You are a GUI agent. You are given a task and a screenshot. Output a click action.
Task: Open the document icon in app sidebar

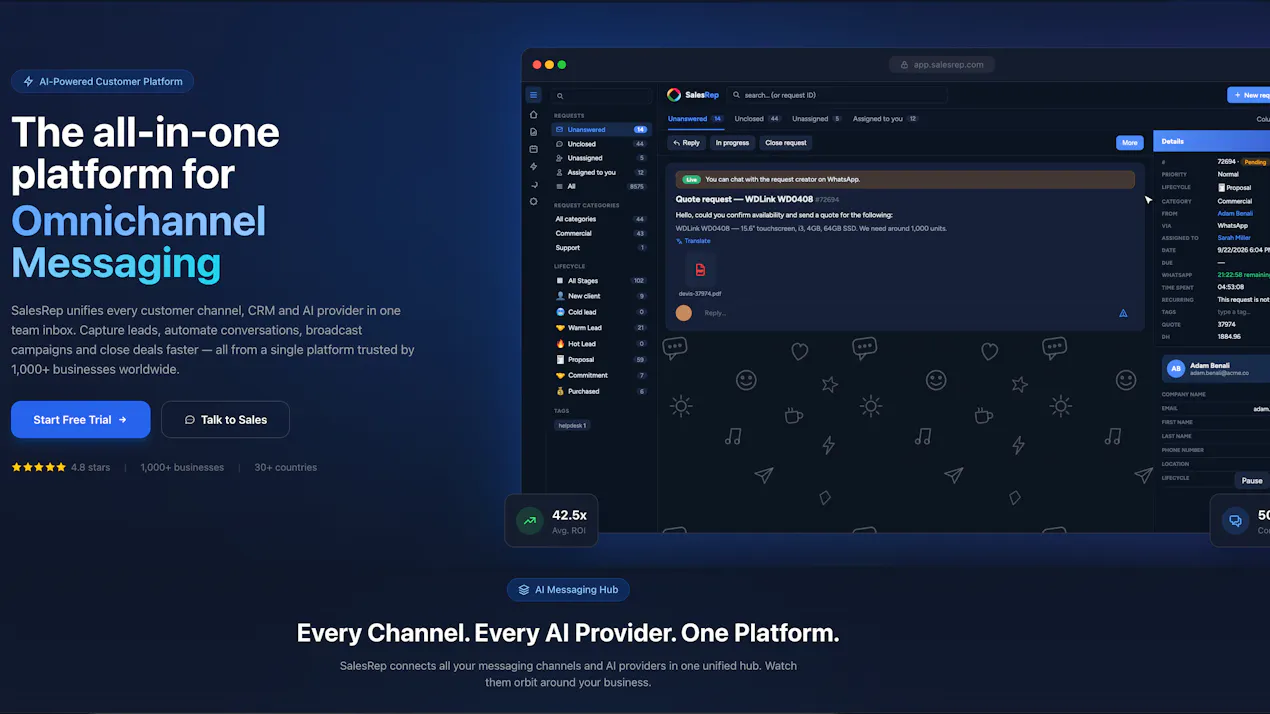coord(534,132)
